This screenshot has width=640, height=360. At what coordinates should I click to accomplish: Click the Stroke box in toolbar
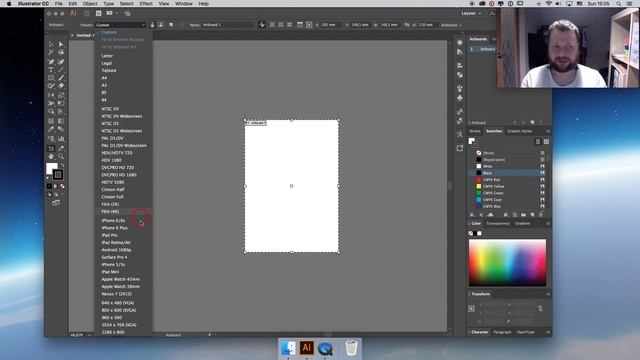[x=58, y=175]
